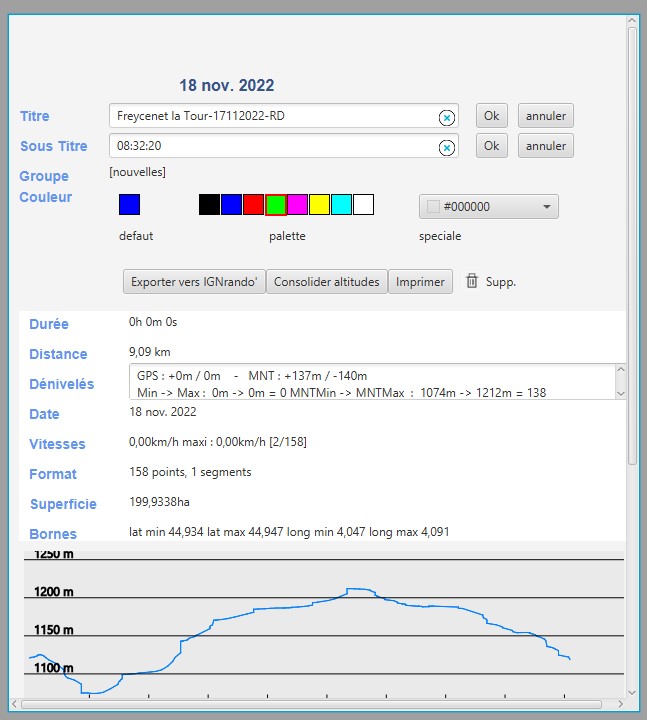Choose the red palette swatch
This screenshot has height=720, width=647.
(253, 205)
